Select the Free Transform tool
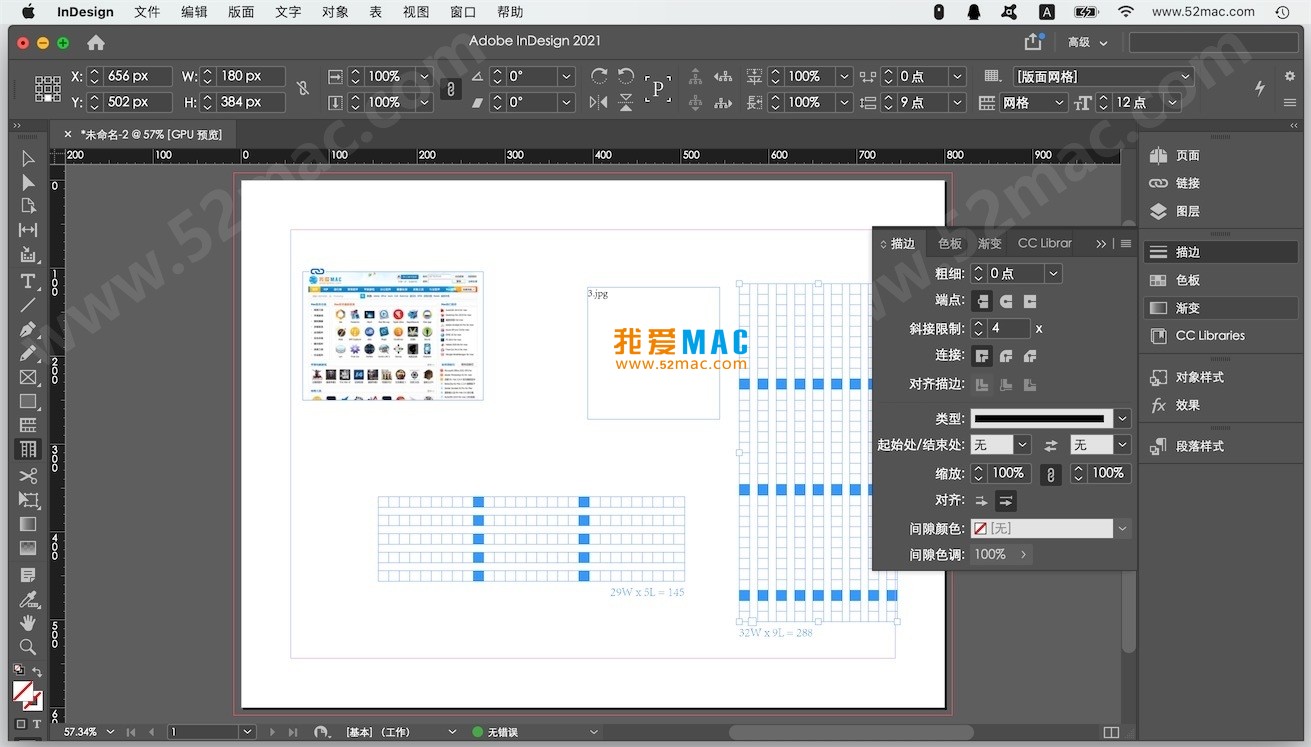Screen dimensions: 1311x747 point(28,500)
